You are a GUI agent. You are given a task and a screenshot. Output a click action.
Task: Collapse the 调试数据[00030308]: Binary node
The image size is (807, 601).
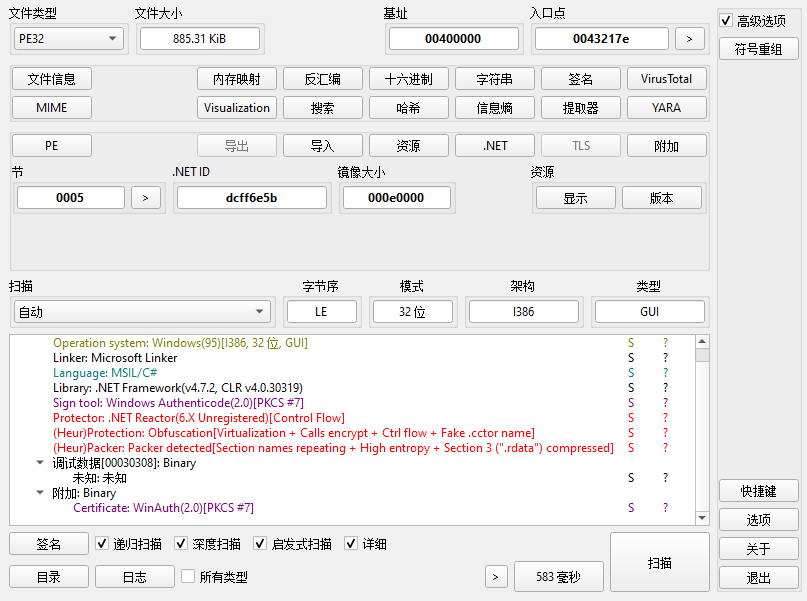pos(40,463)
